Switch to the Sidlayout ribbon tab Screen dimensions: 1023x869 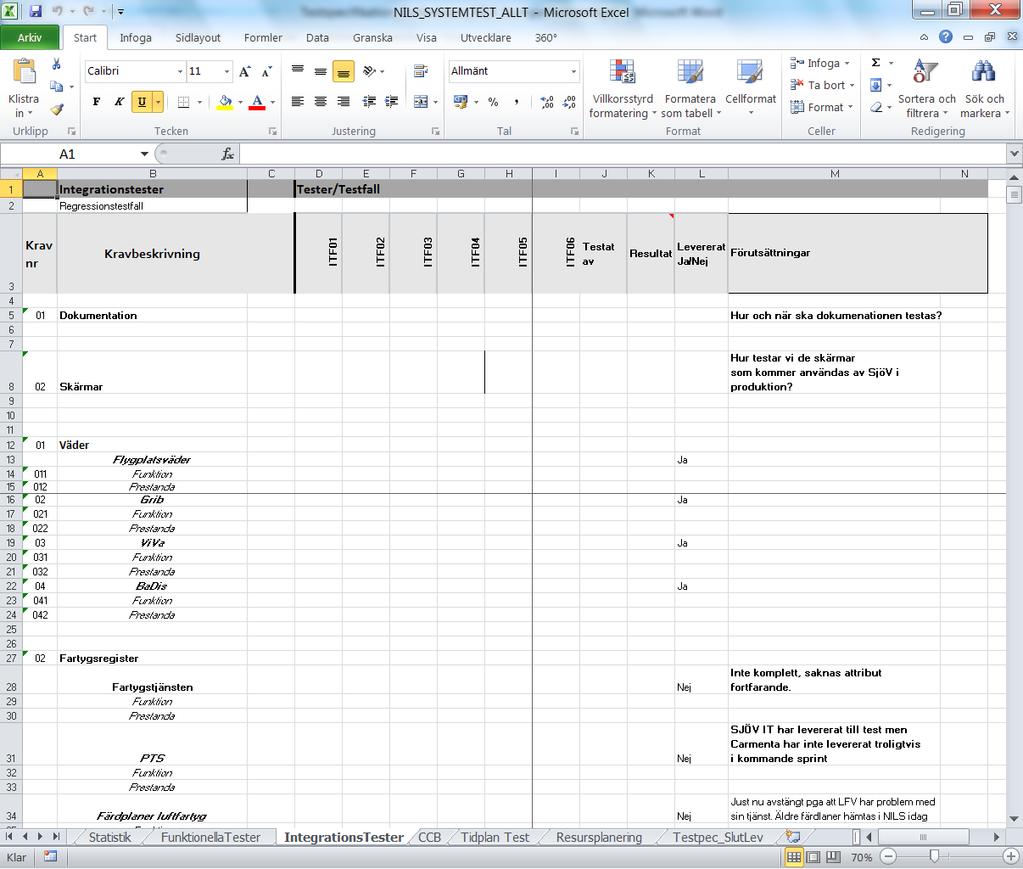click(x=198, y=38)
